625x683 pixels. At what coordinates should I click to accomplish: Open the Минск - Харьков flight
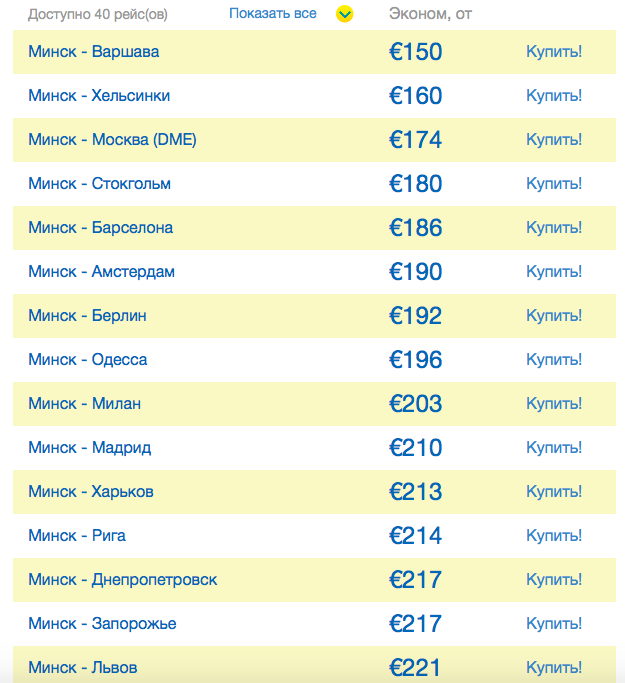click(91, 492)
